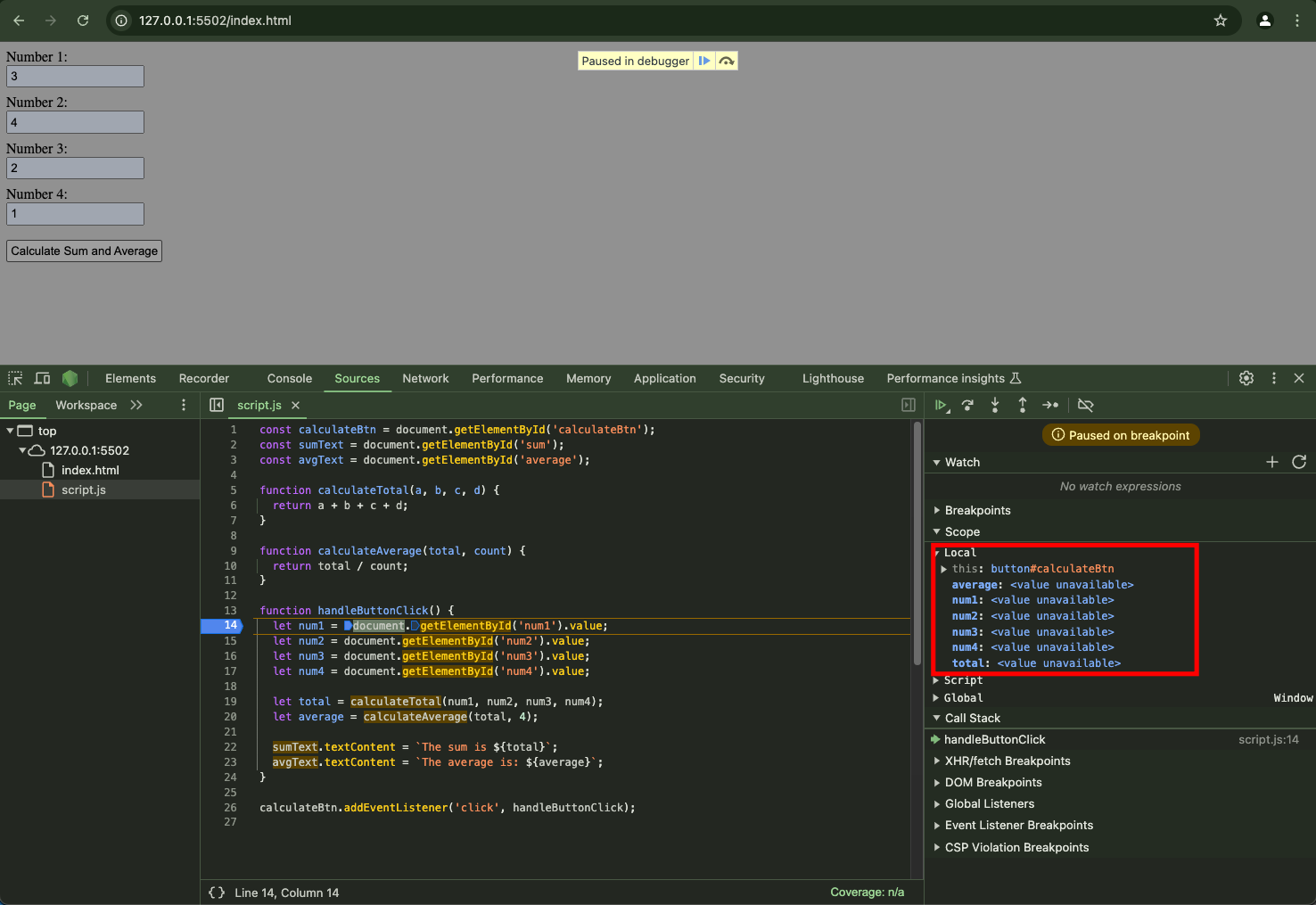Bookmark the page with star icon
1316x905 pixels.
[1221, 21]
